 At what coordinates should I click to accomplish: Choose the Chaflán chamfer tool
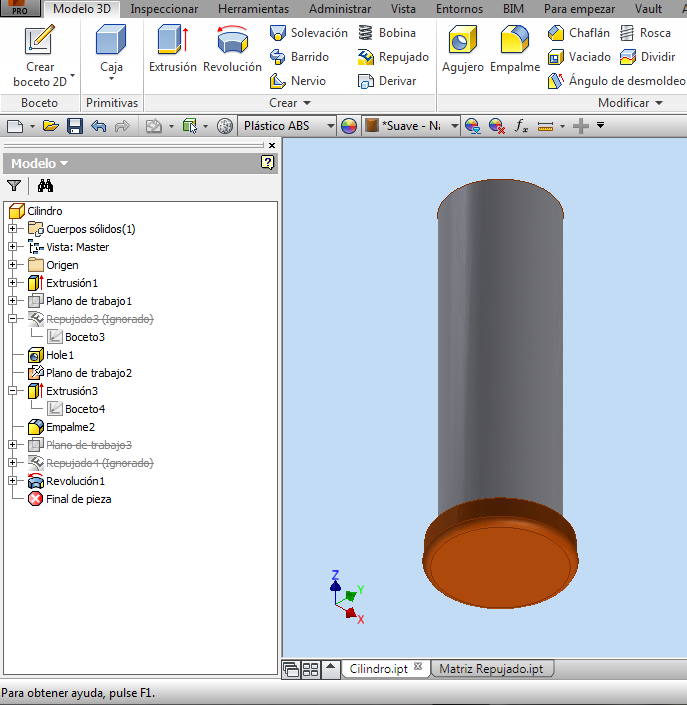579,33
